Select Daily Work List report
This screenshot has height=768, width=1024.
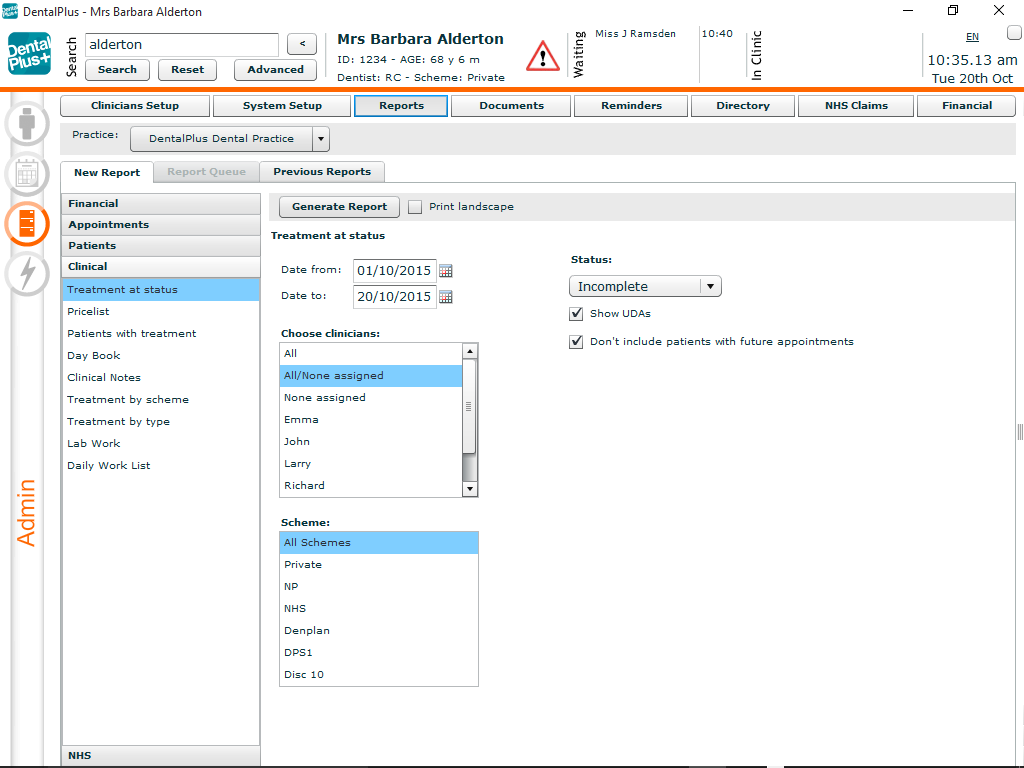pyautogui.click(x=161, y=466)
